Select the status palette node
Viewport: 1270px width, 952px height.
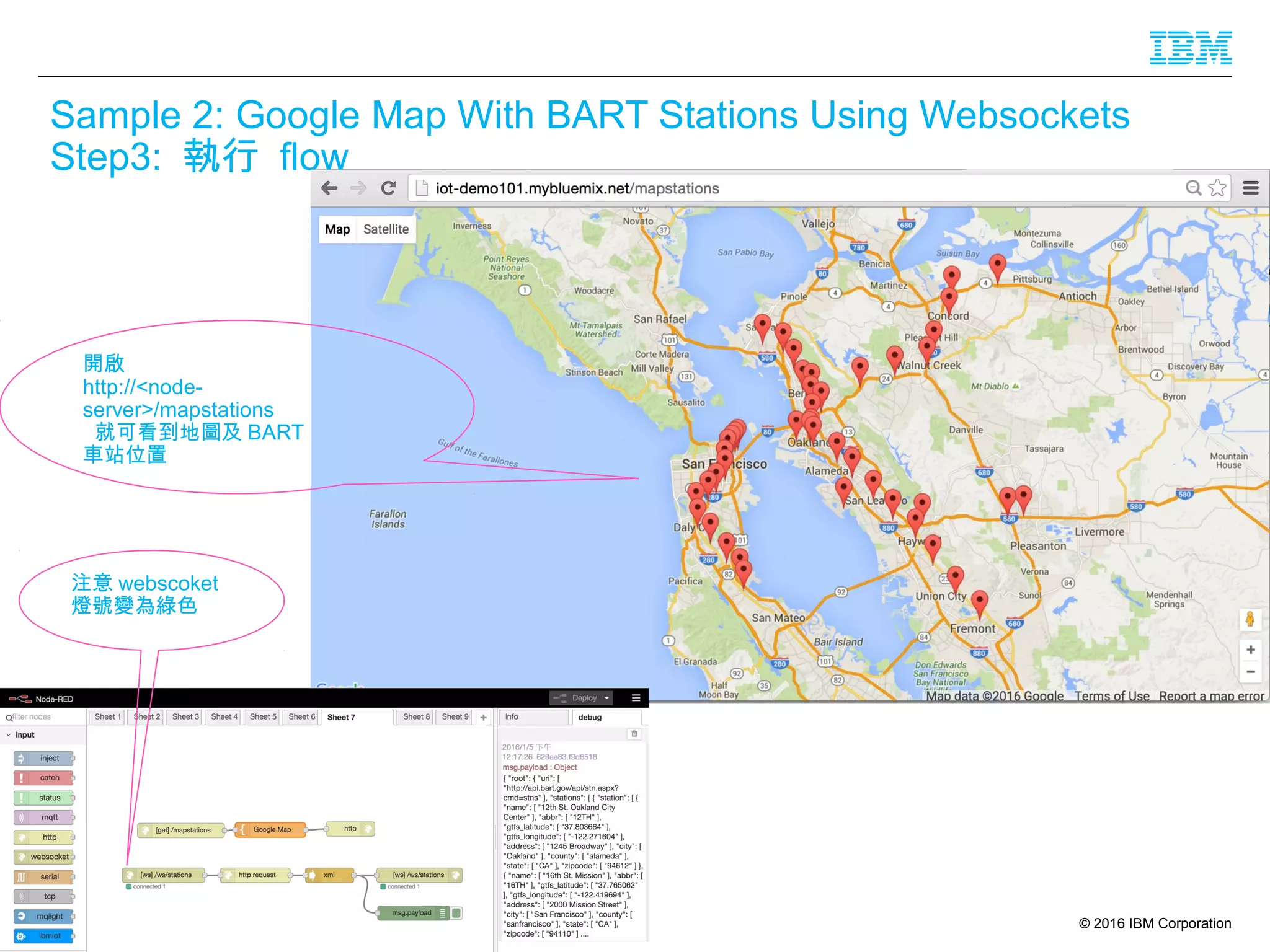43,798
